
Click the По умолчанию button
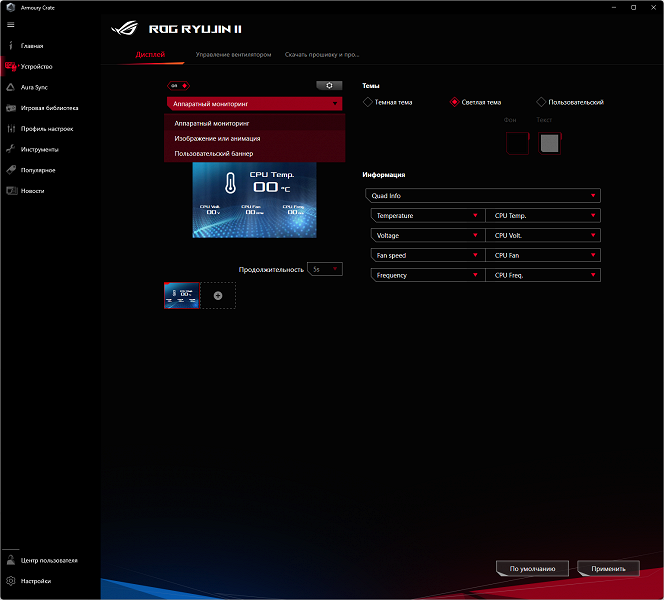coord(532,569)
